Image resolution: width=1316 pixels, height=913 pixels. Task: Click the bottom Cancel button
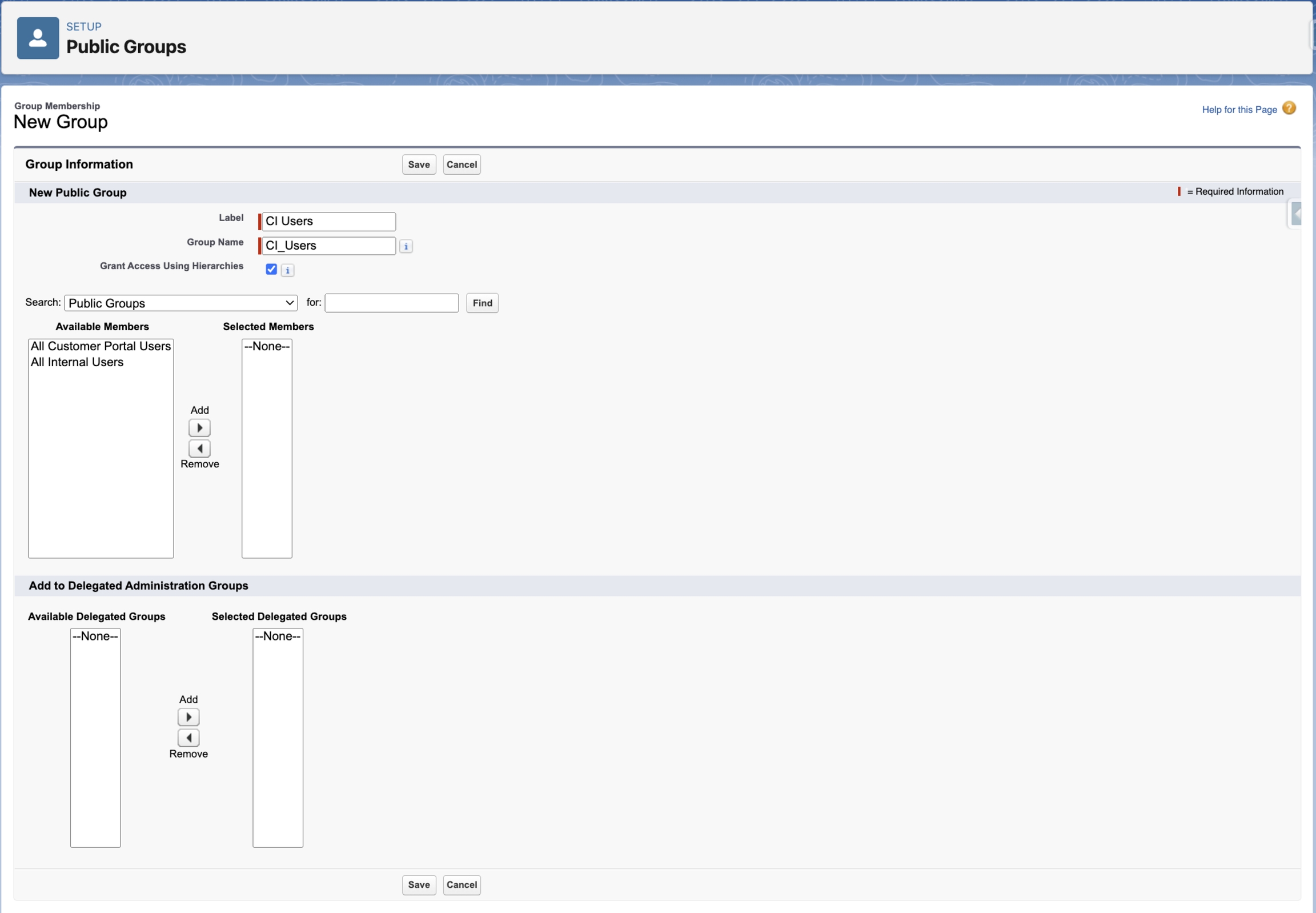(461, 885)
